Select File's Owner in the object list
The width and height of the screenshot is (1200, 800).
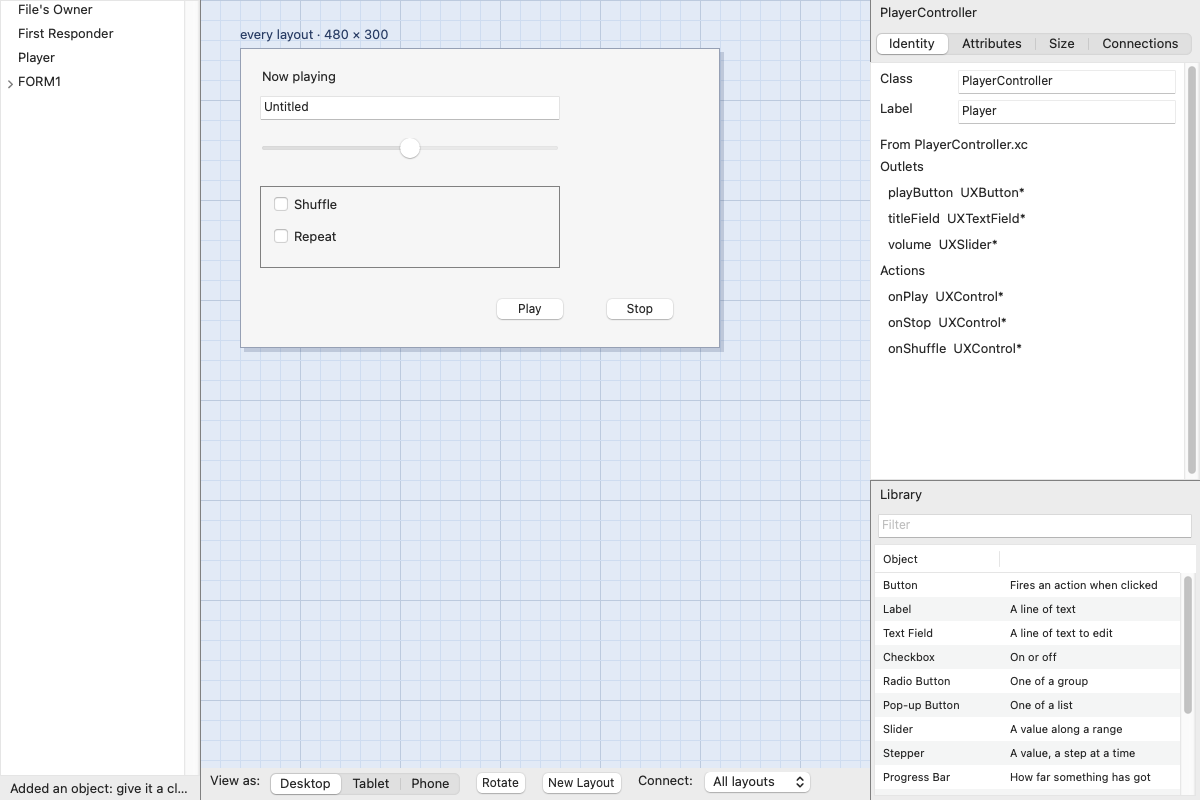55,10
